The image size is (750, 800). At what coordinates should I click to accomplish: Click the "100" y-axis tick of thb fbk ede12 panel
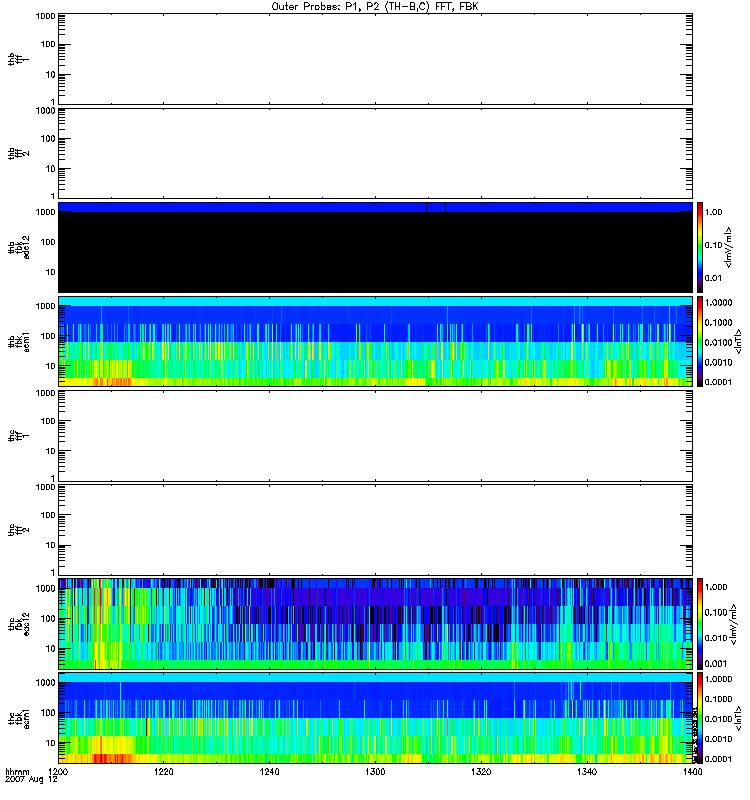click(x=48, y=242)
